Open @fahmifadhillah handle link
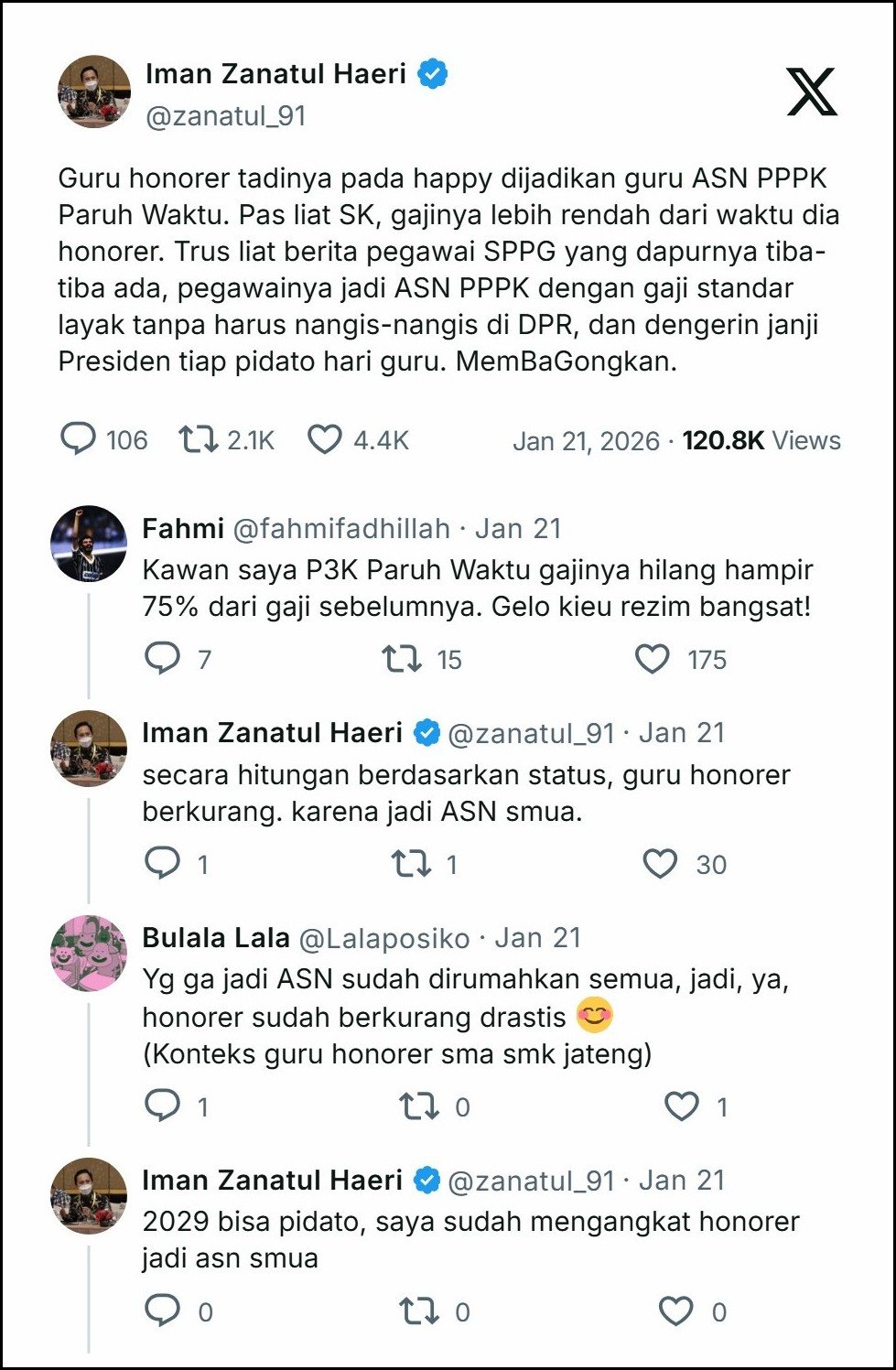896x1370 pixels. pos(341,528)
